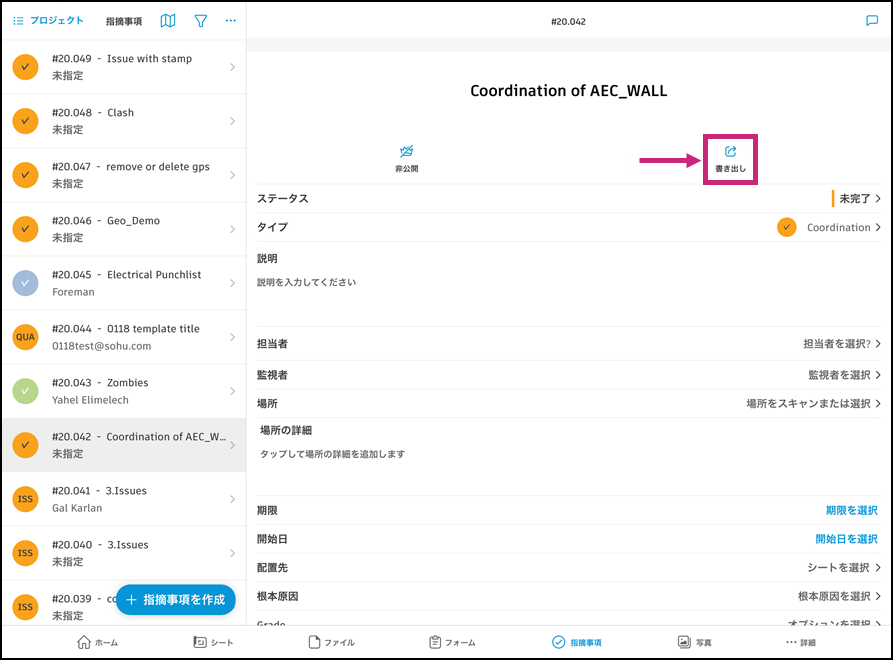Open the 詳細 more tab
The image size is (893, 660).
point(801,642)
